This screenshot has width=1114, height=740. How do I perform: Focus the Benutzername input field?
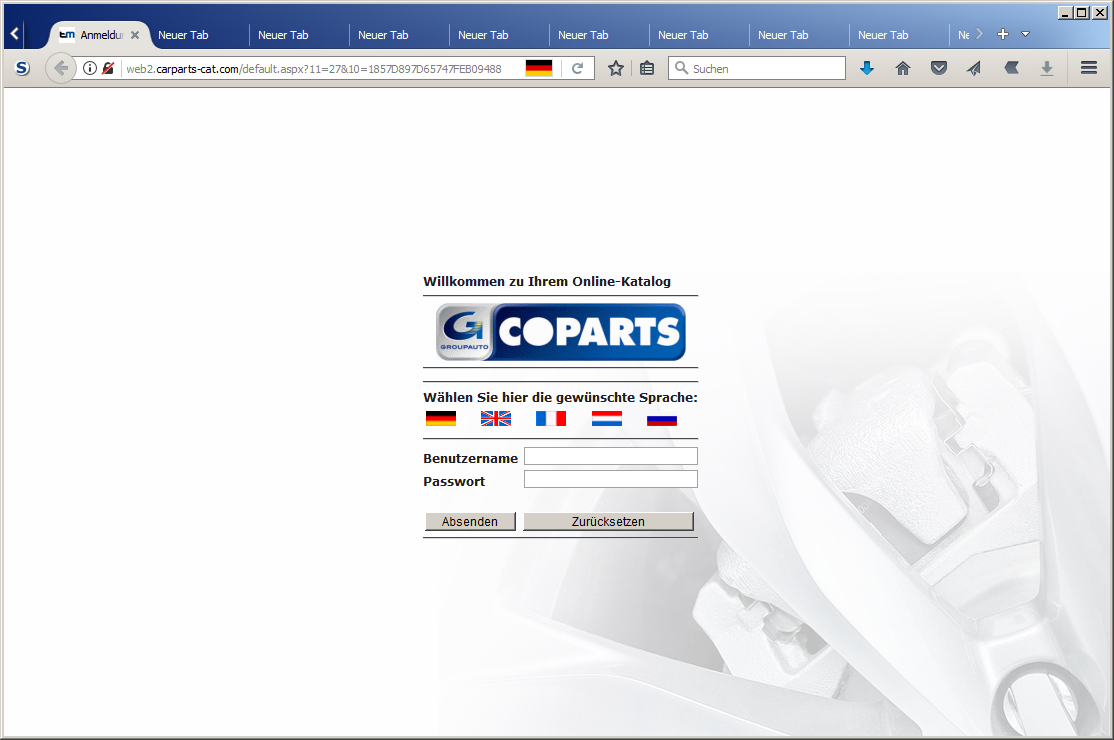pos(611,456)
